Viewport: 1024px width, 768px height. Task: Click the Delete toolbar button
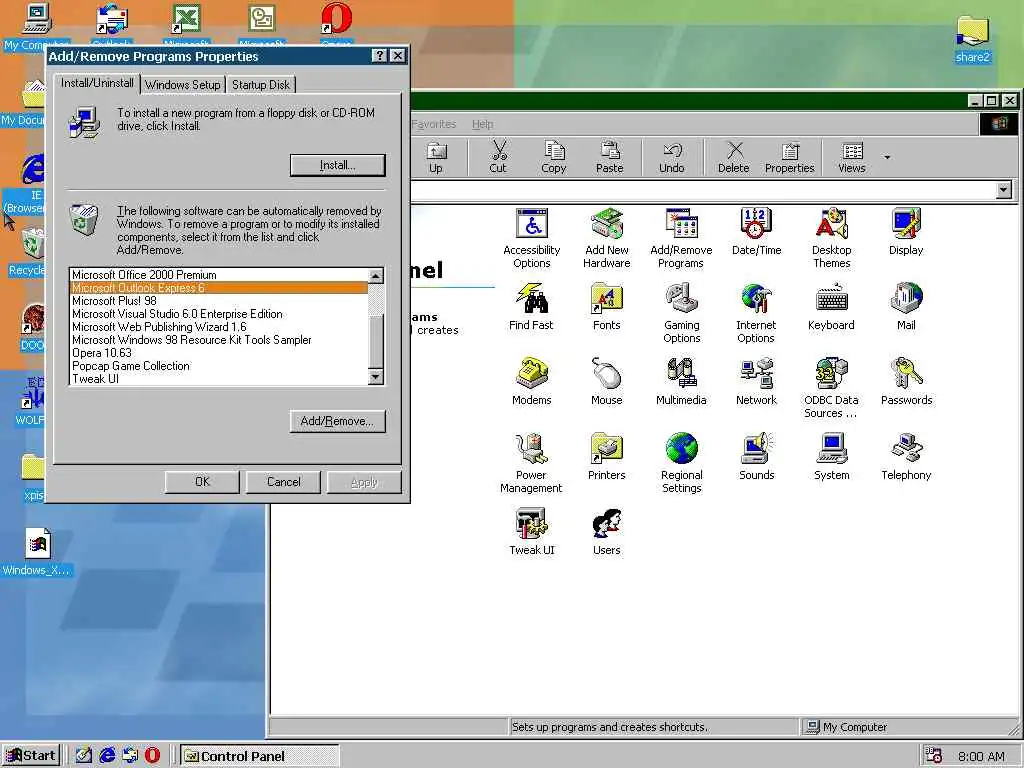coord(733,158)
